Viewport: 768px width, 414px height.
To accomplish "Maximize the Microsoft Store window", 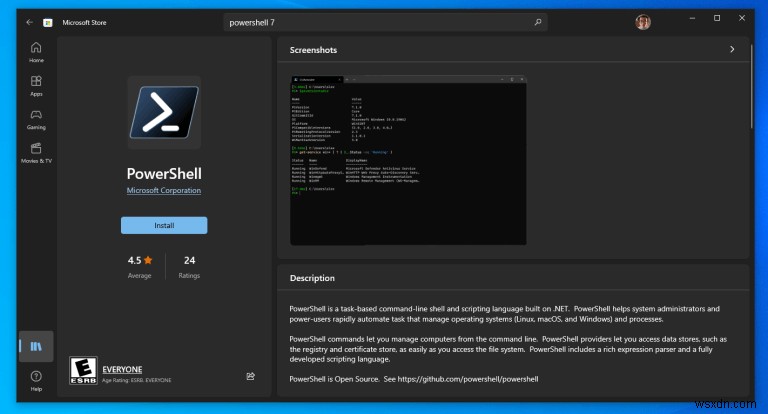I will point(717,18).
